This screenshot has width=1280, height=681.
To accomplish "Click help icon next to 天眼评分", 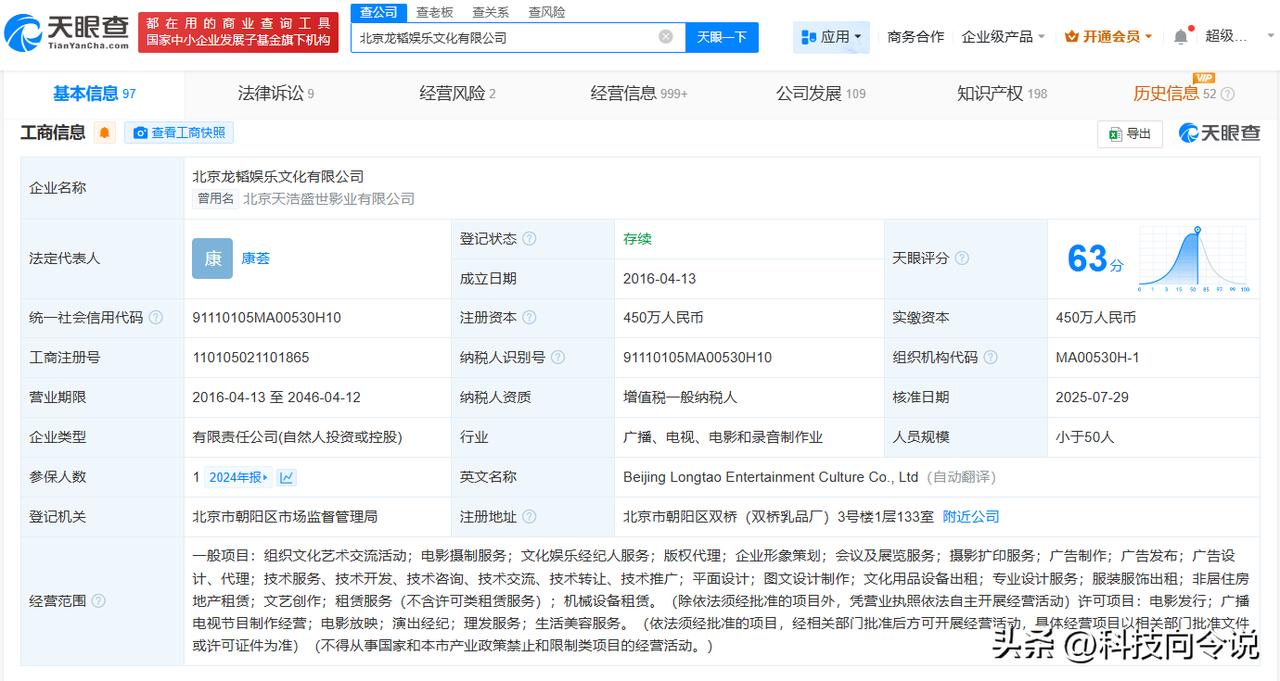I will pos(962,258).
